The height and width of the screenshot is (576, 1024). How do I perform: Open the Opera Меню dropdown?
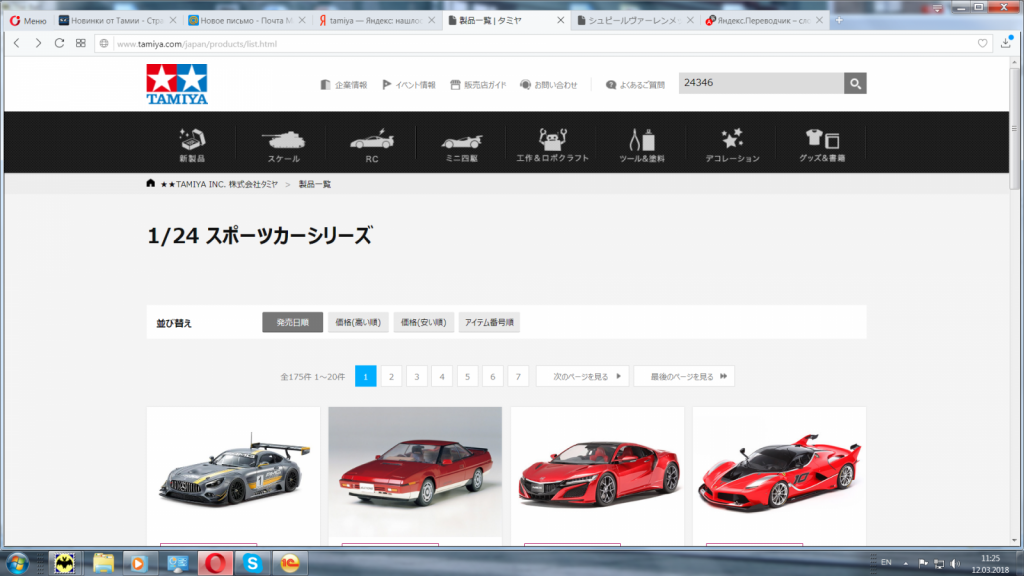27,20
